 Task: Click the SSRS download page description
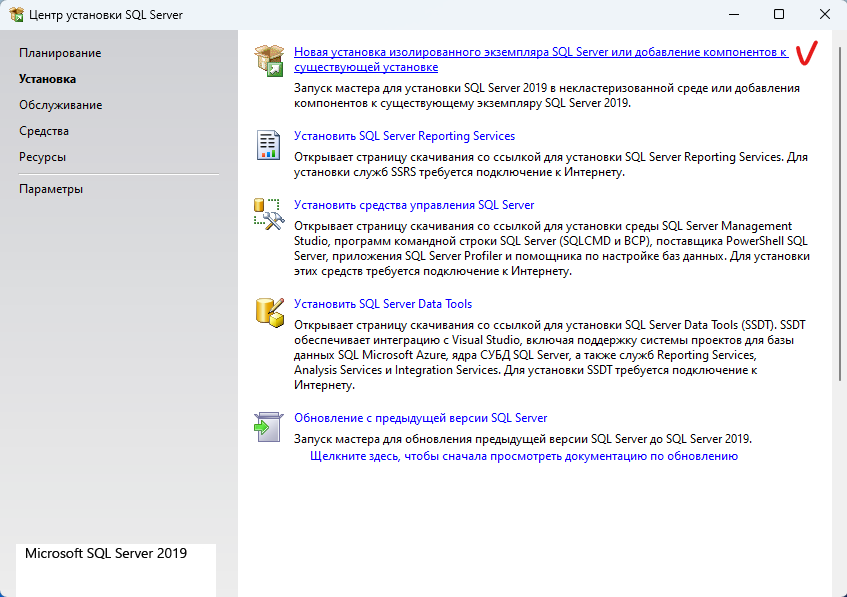click(x=551, y=165)
